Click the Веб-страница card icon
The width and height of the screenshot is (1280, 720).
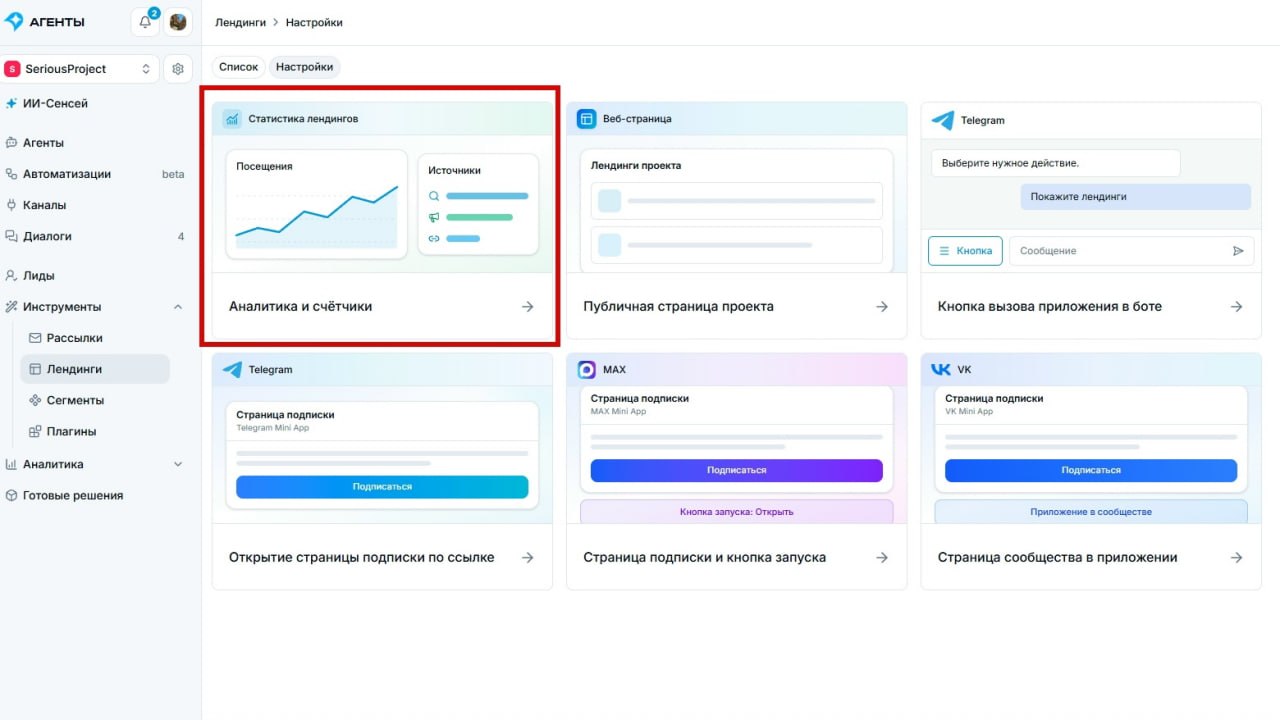tap(586, 119)
